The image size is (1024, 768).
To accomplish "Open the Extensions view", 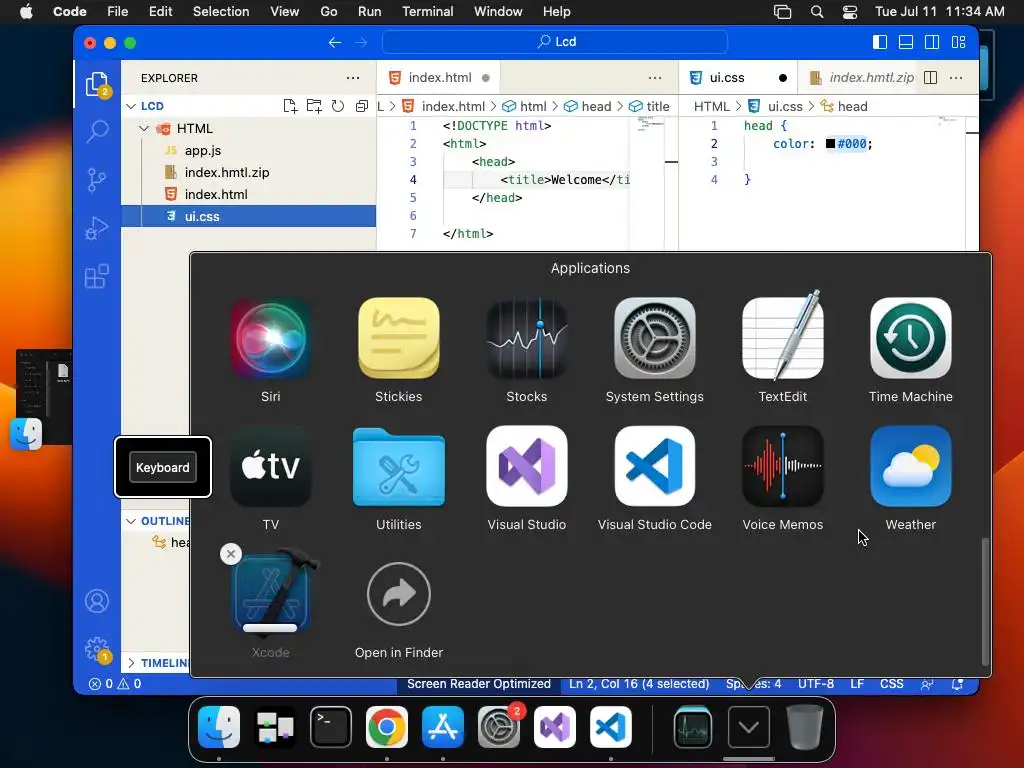I will coord(97,276).
